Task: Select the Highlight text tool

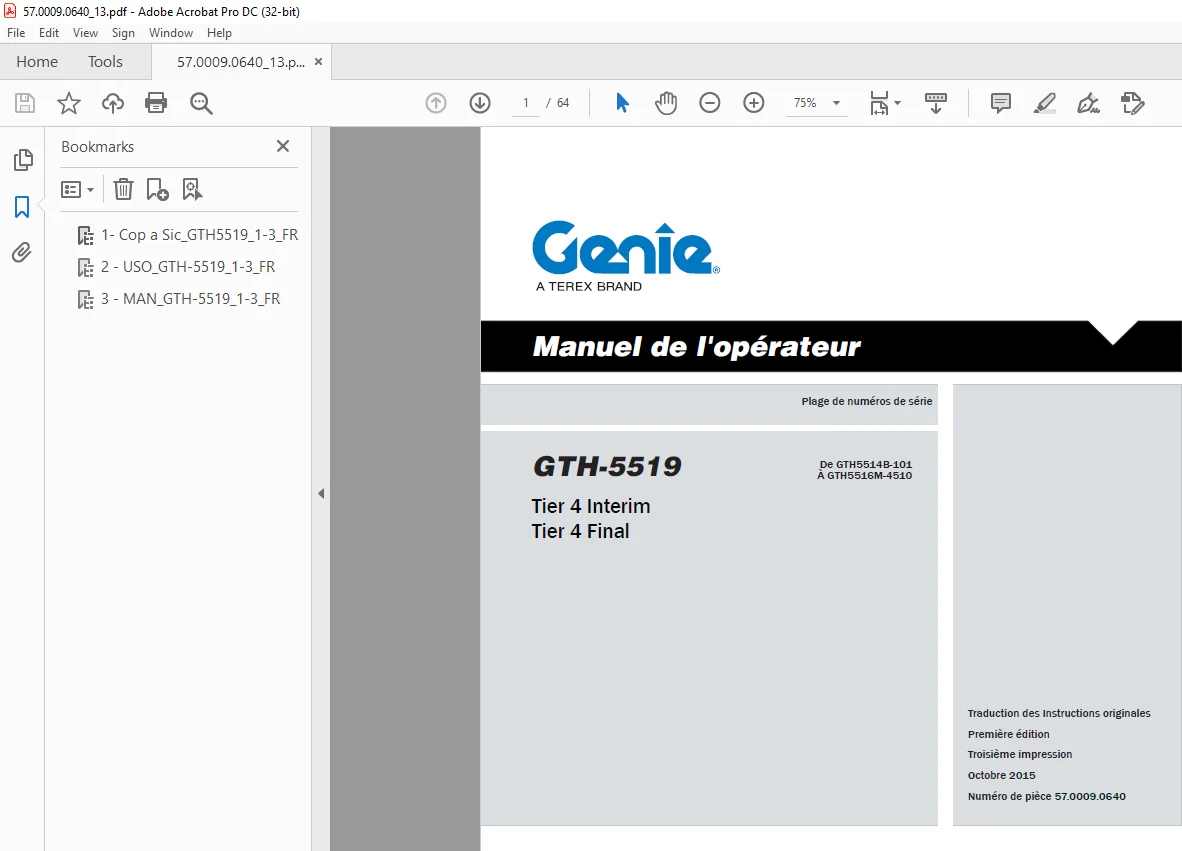Action: click(1045, 103)
